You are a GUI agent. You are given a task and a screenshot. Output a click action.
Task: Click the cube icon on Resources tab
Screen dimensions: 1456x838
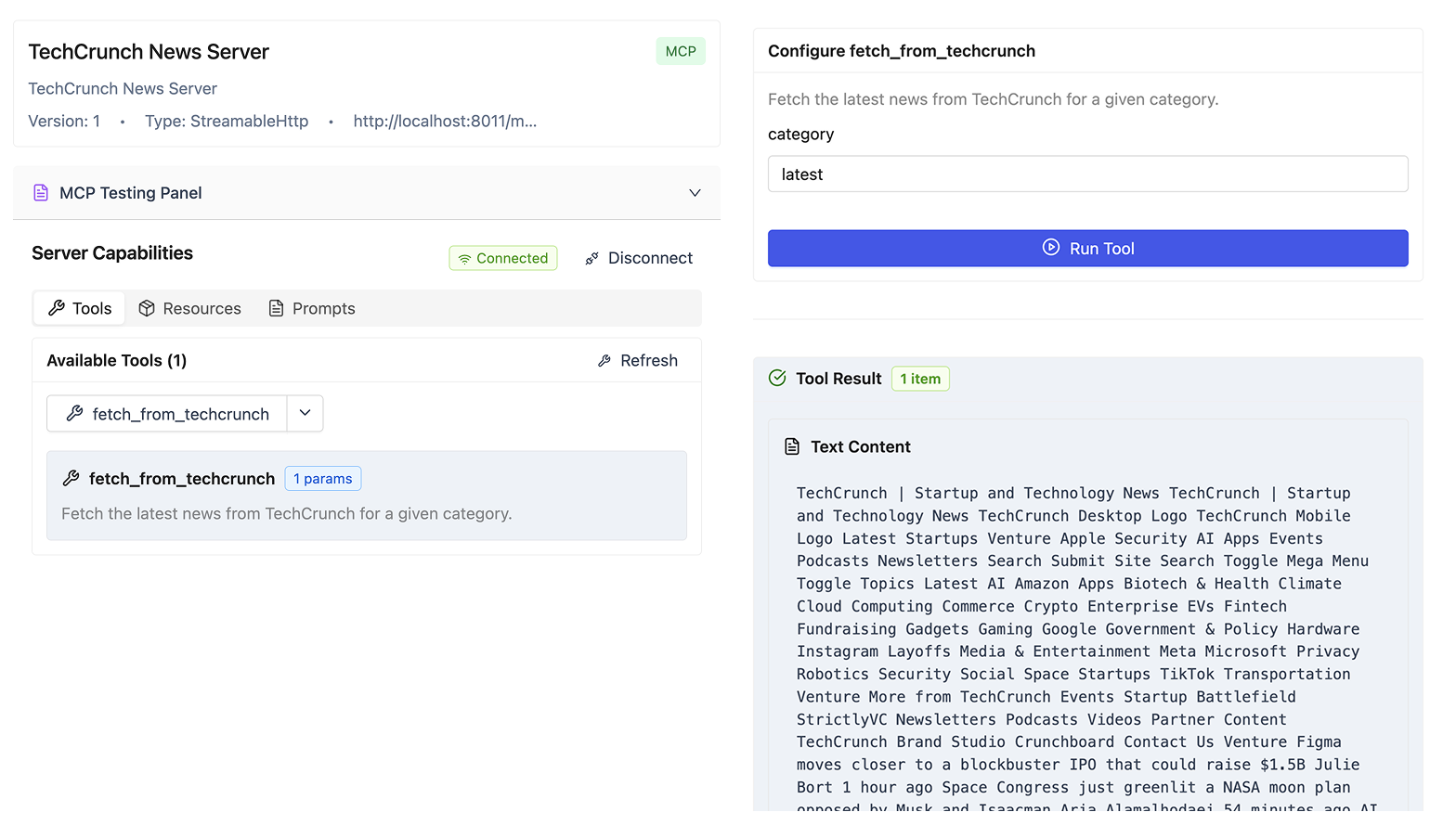(147, 308)
